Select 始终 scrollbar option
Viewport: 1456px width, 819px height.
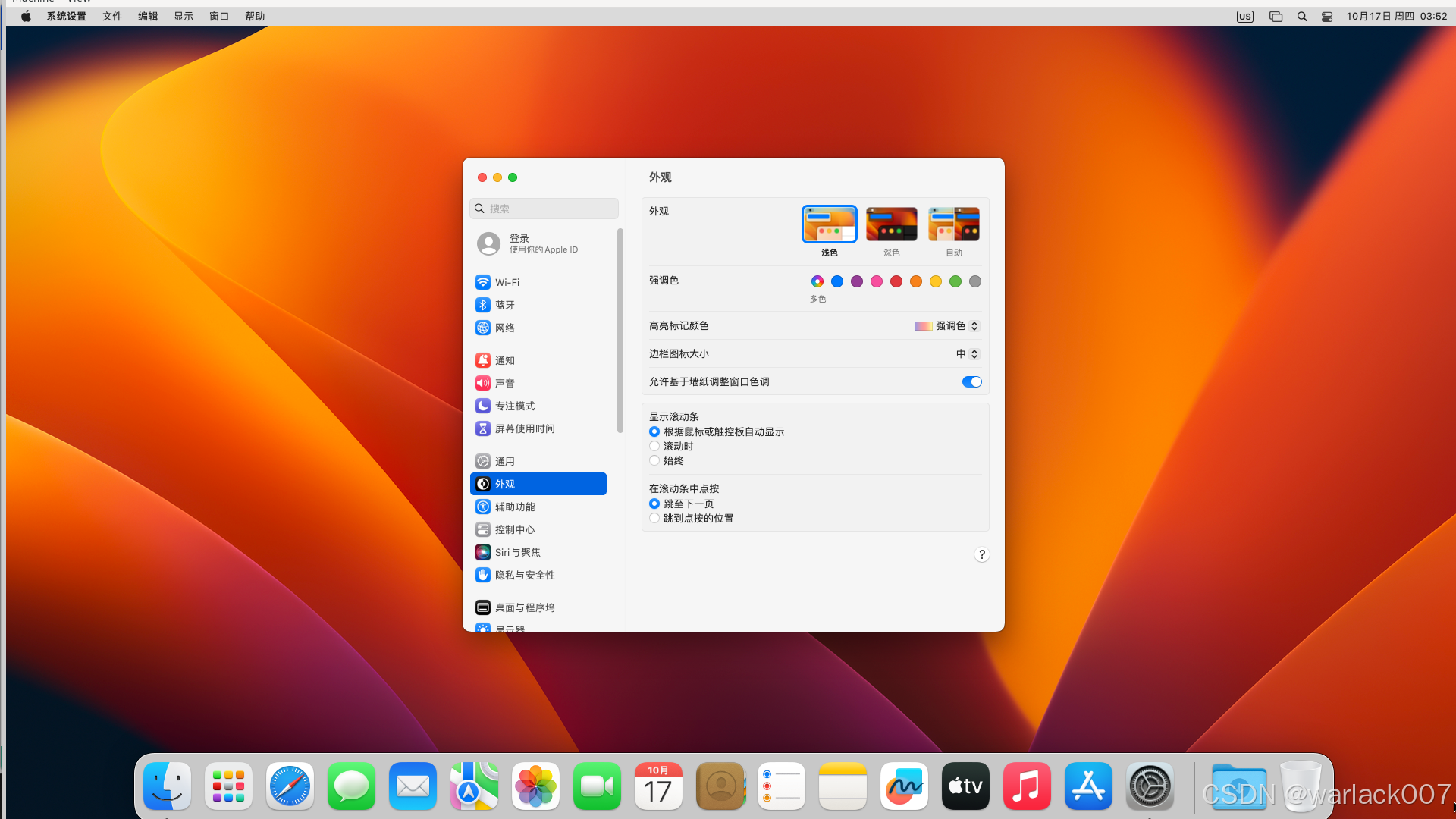tap(654, 460)
